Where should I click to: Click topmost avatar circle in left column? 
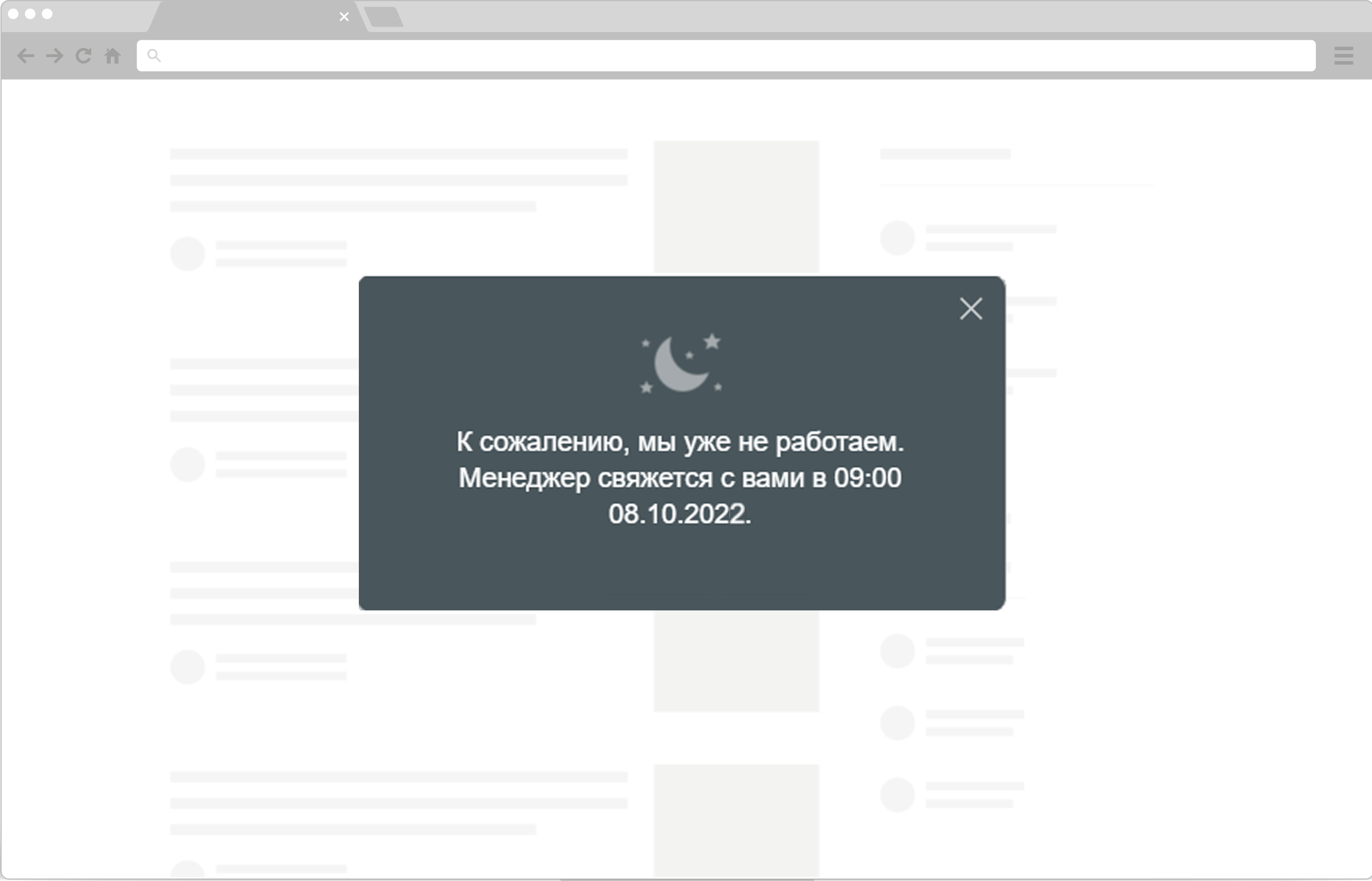[x=188, y=253]
